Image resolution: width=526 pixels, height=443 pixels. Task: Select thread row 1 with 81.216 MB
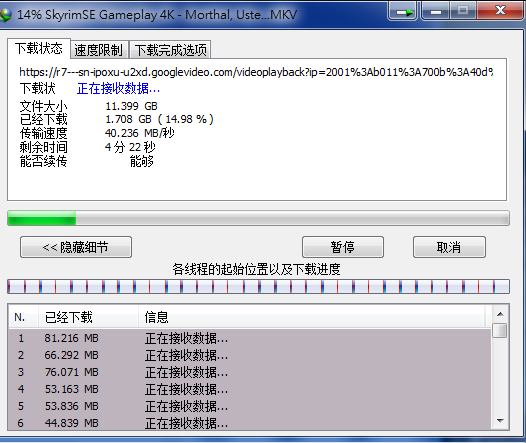250,338
